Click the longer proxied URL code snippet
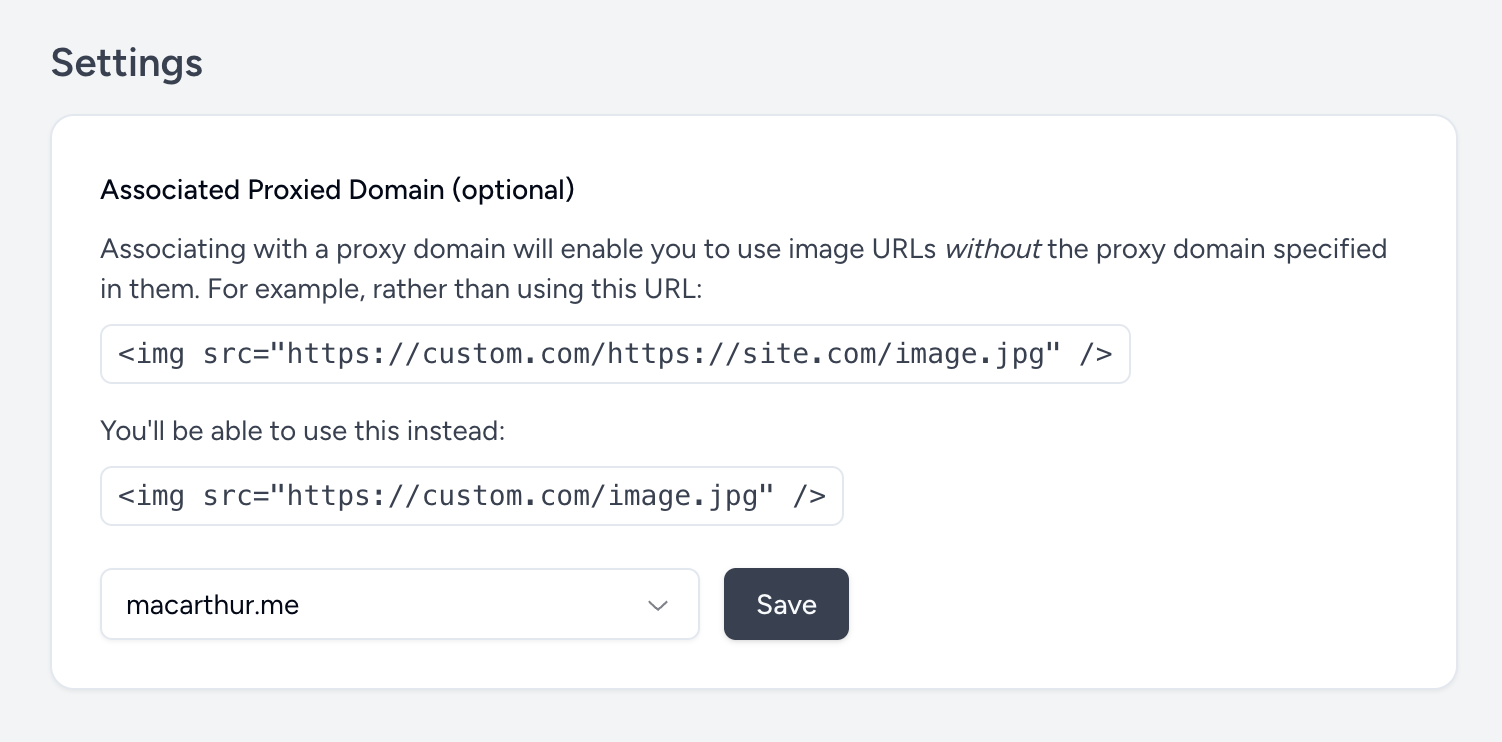Viewport: 1502px width, 742px height. coord(614,354)
